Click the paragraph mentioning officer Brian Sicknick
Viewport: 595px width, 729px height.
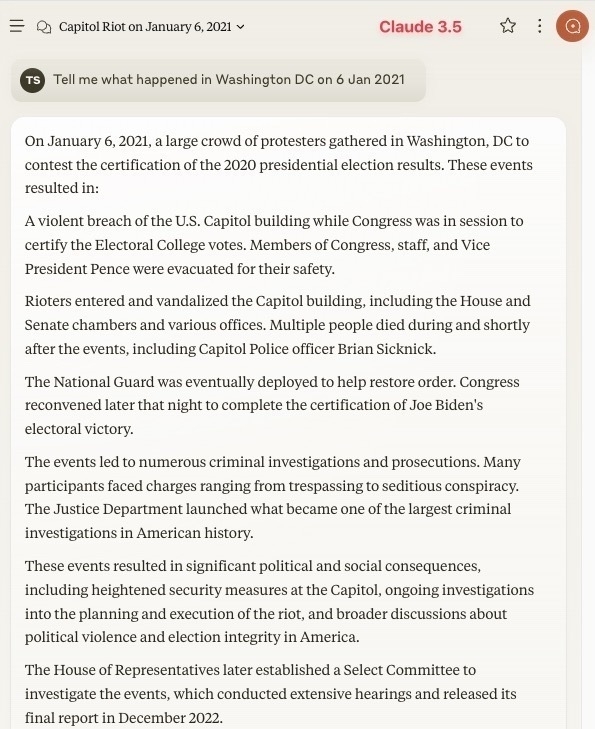pos(278,325)
